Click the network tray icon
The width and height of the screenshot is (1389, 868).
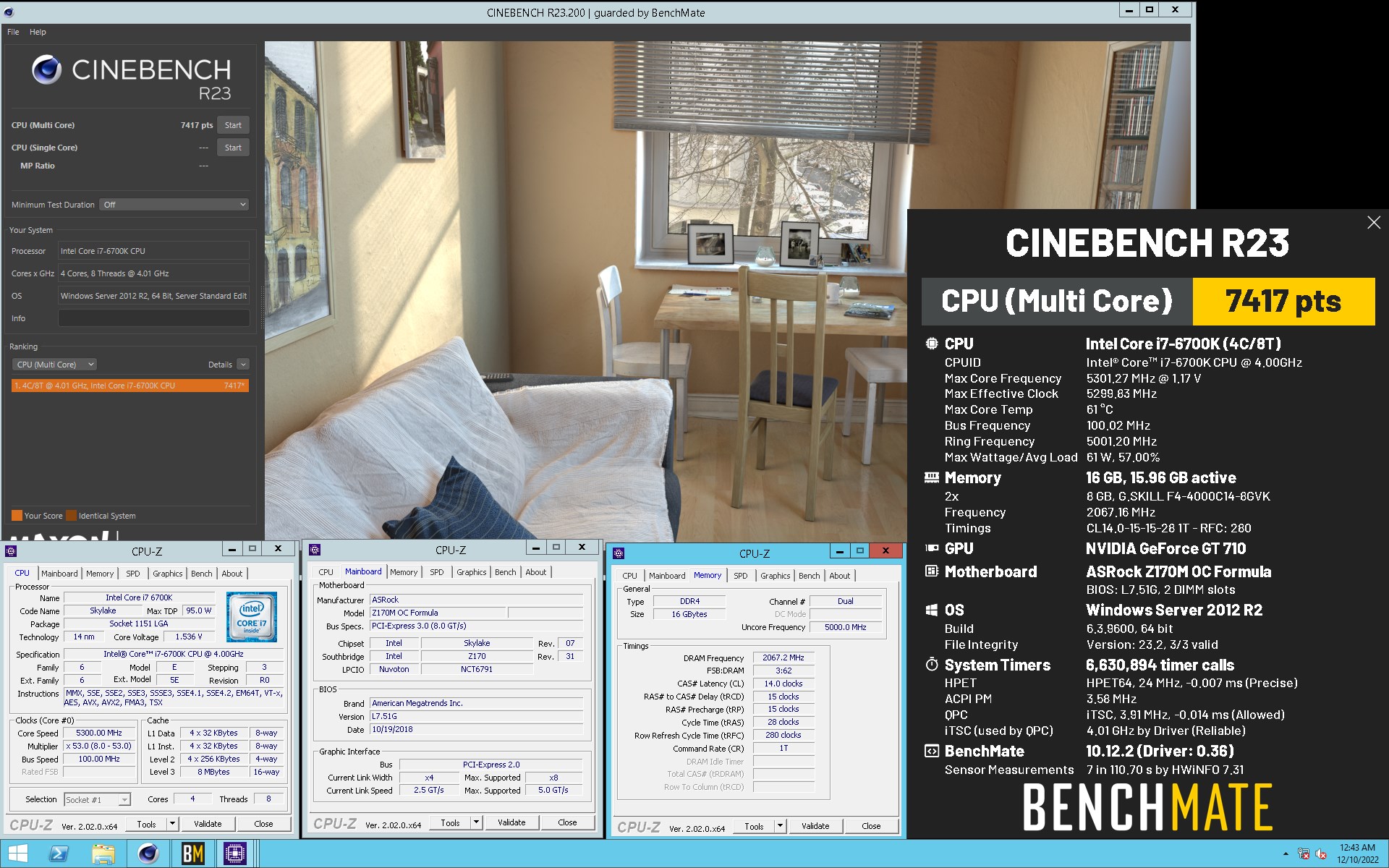1304,854
